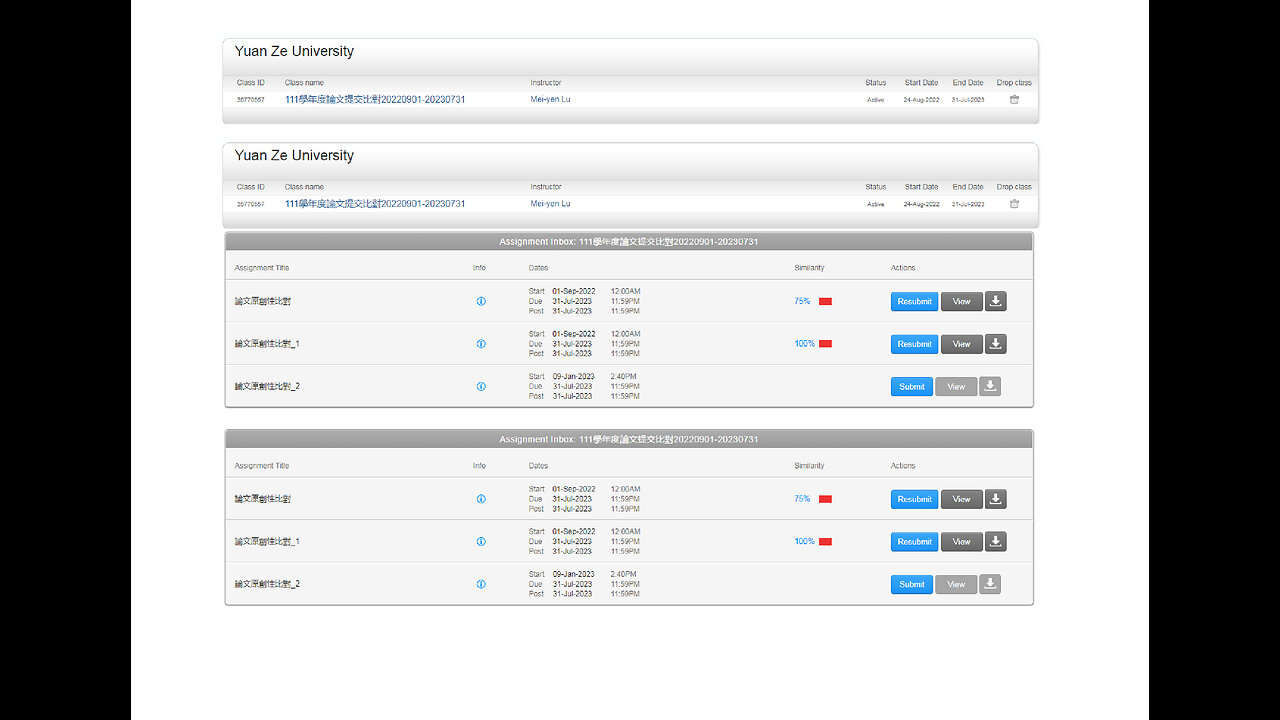
Task: Click the 'Actions' column header in lower inbox
Action: click(x=903, y=466)
